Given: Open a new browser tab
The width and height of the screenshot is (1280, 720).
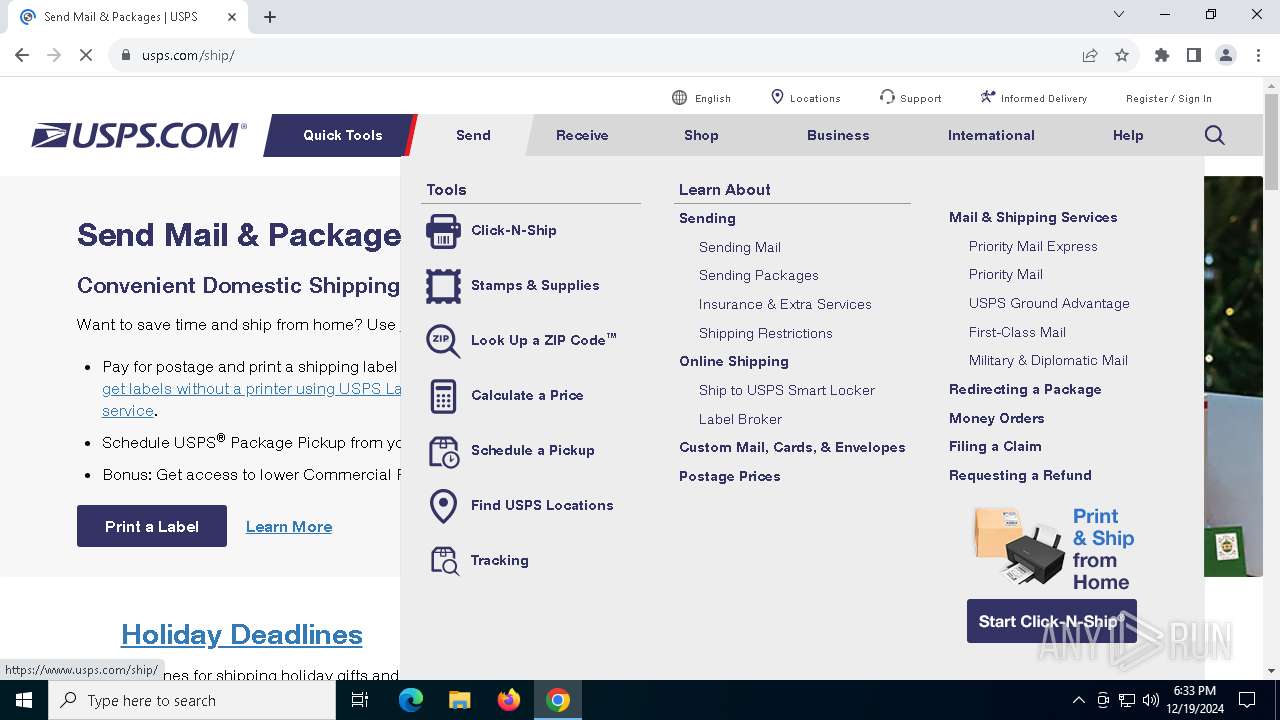Looking at the screenshot, I should pyautogui.click(x=270, y=17).
